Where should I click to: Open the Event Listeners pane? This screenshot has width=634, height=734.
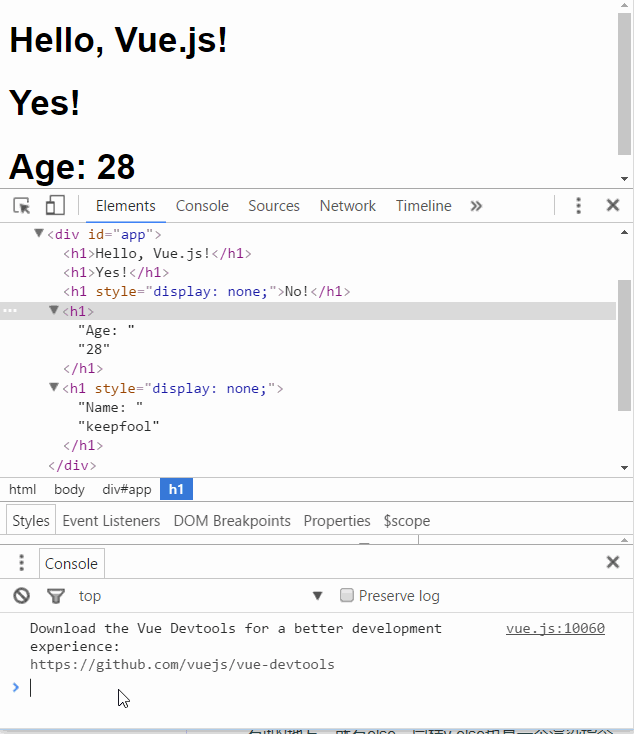pos(111,521)
